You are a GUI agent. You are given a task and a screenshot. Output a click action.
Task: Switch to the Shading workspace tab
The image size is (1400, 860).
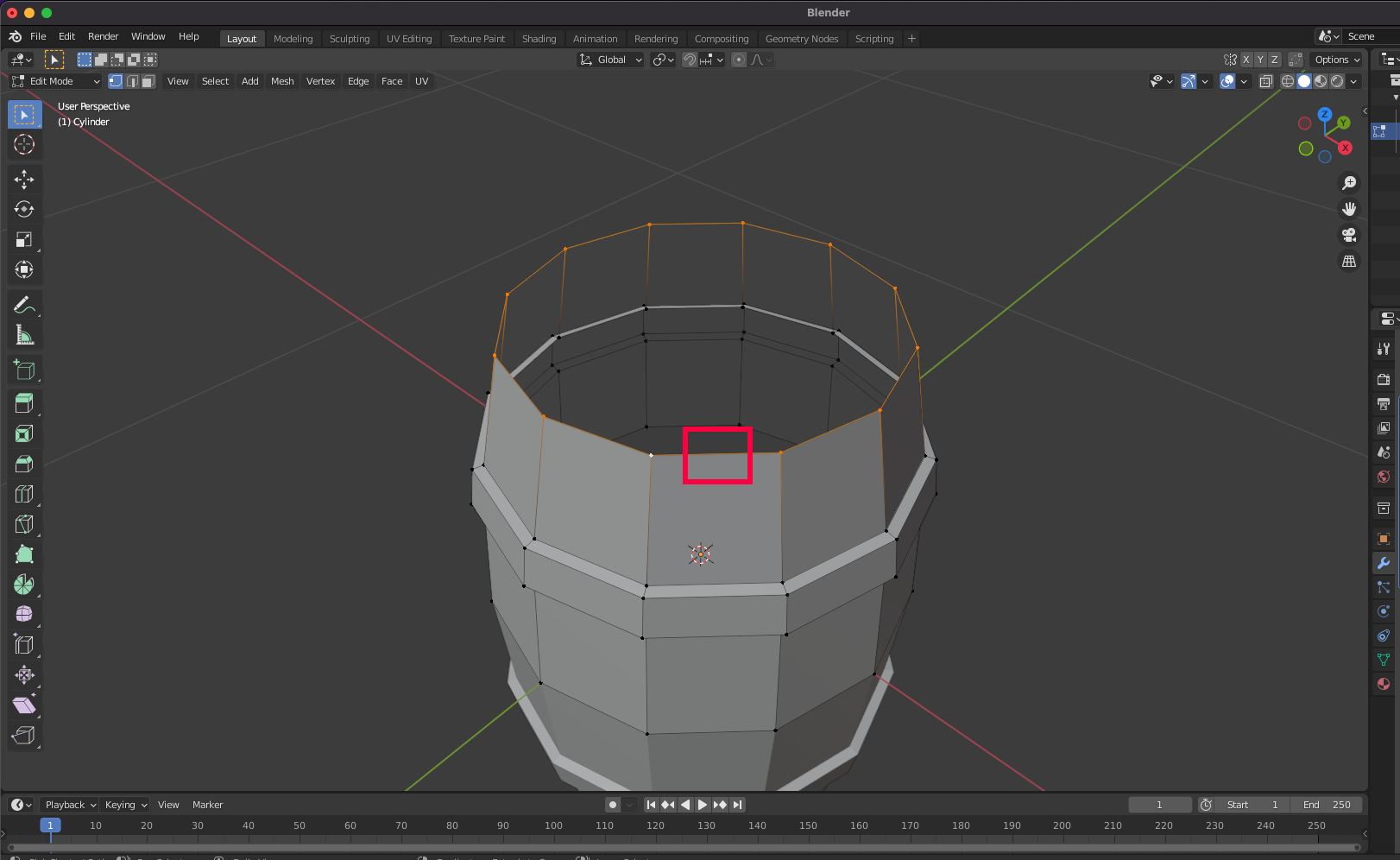pos(539,39)
